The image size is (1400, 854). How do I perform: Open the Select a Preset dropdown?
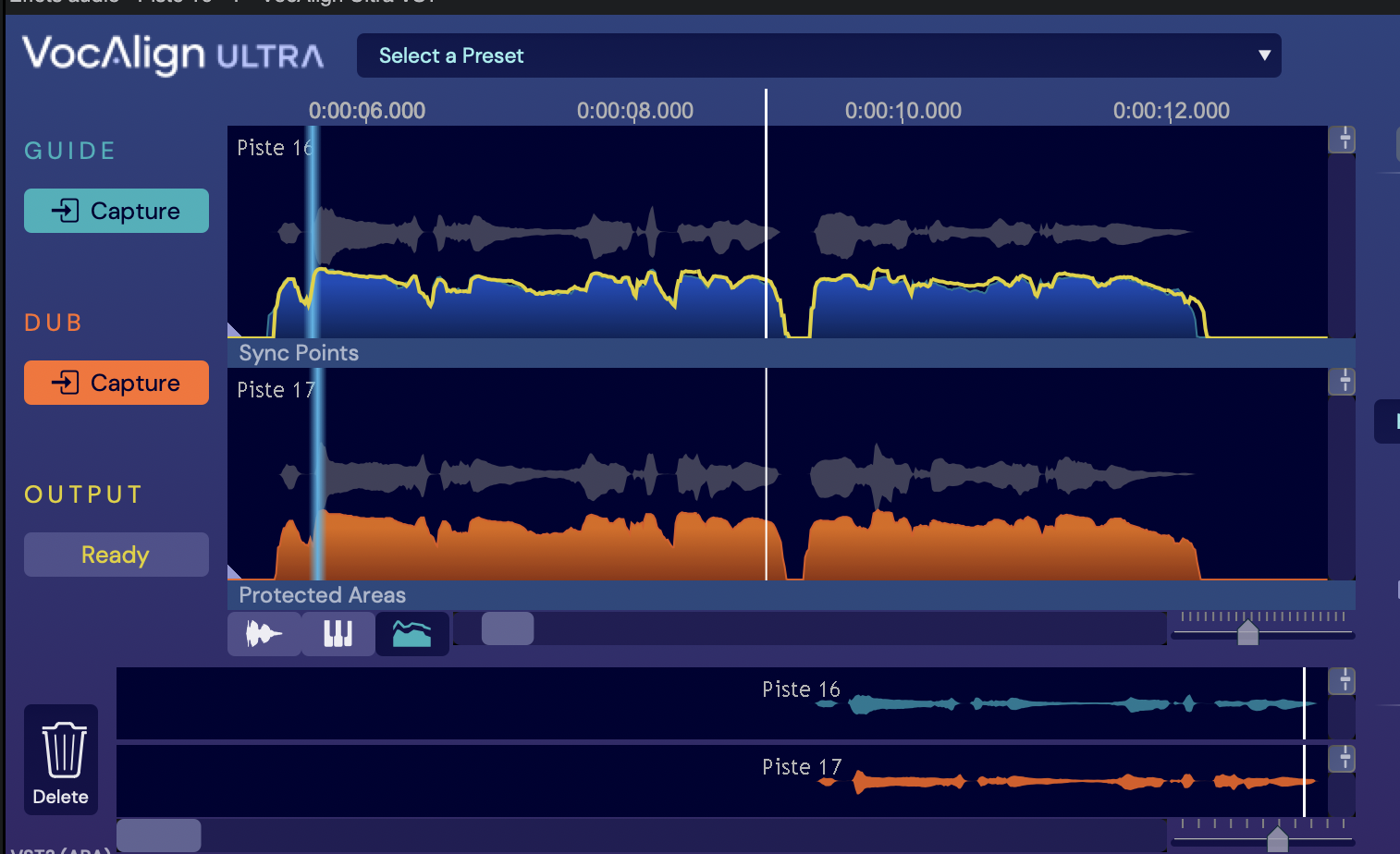(x=818, y=55)
